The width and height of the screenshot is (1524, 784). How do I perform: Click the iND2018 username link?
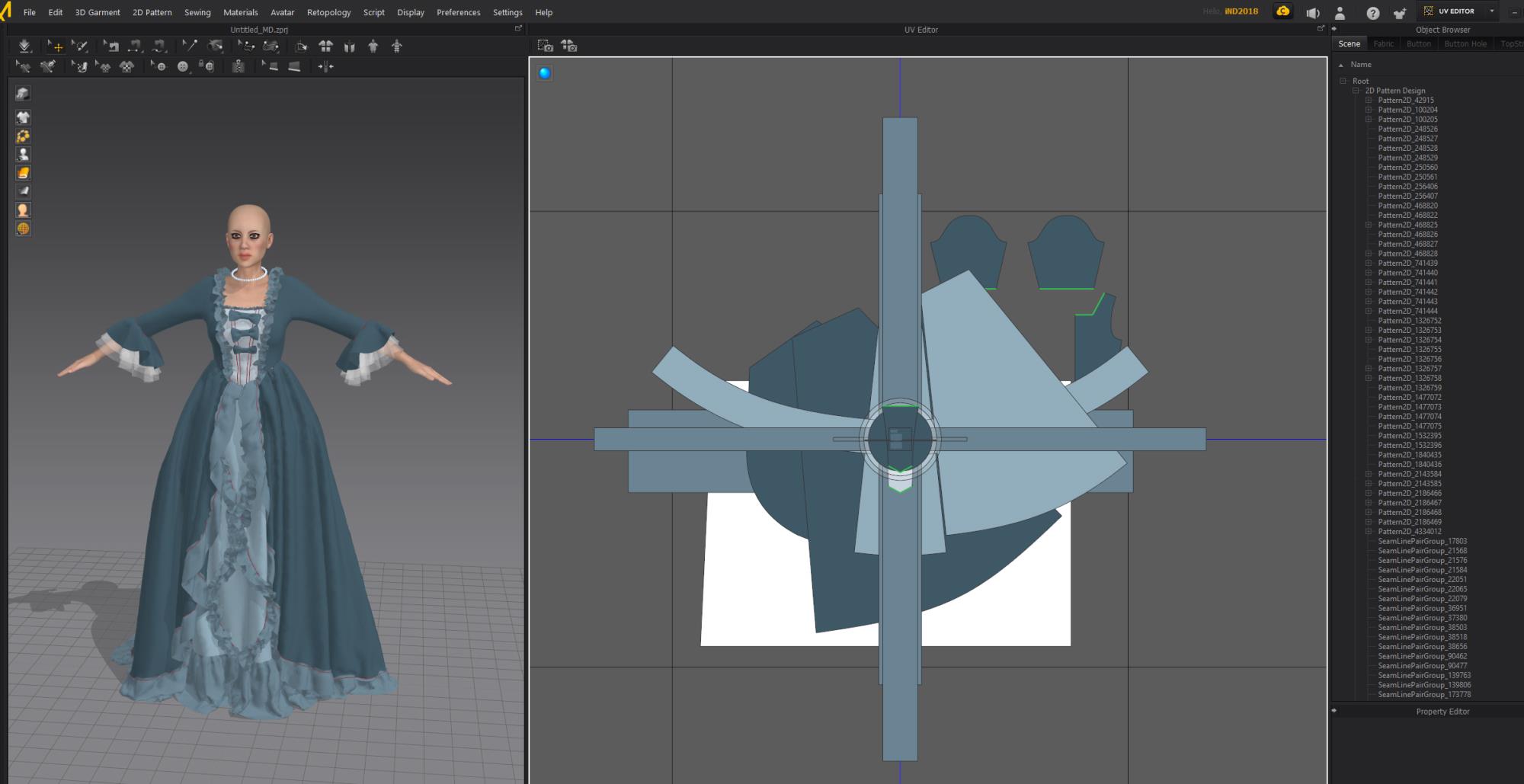pos(1241,11)
